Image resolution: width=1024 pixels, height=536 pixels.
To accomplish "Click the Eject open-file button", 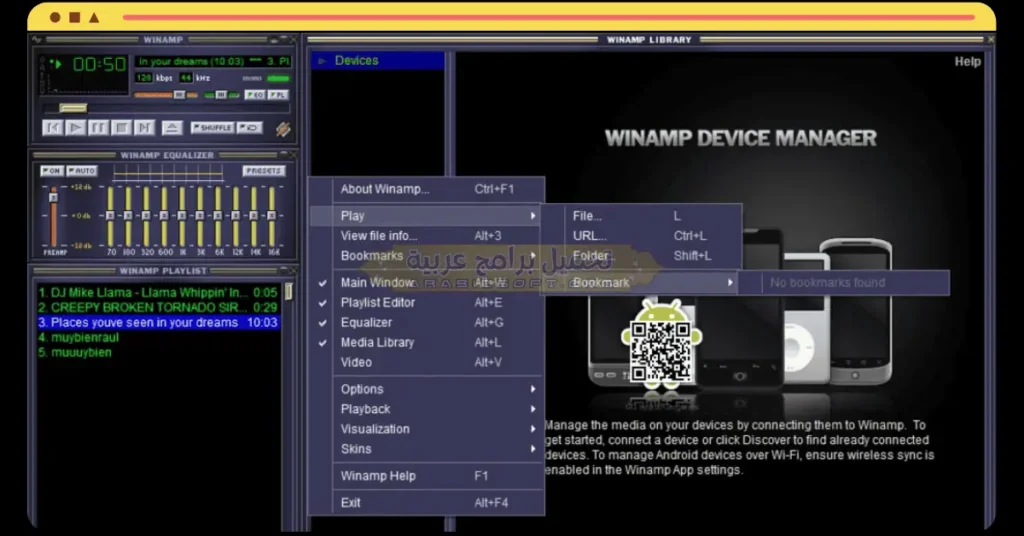I will tap(172, 127).
